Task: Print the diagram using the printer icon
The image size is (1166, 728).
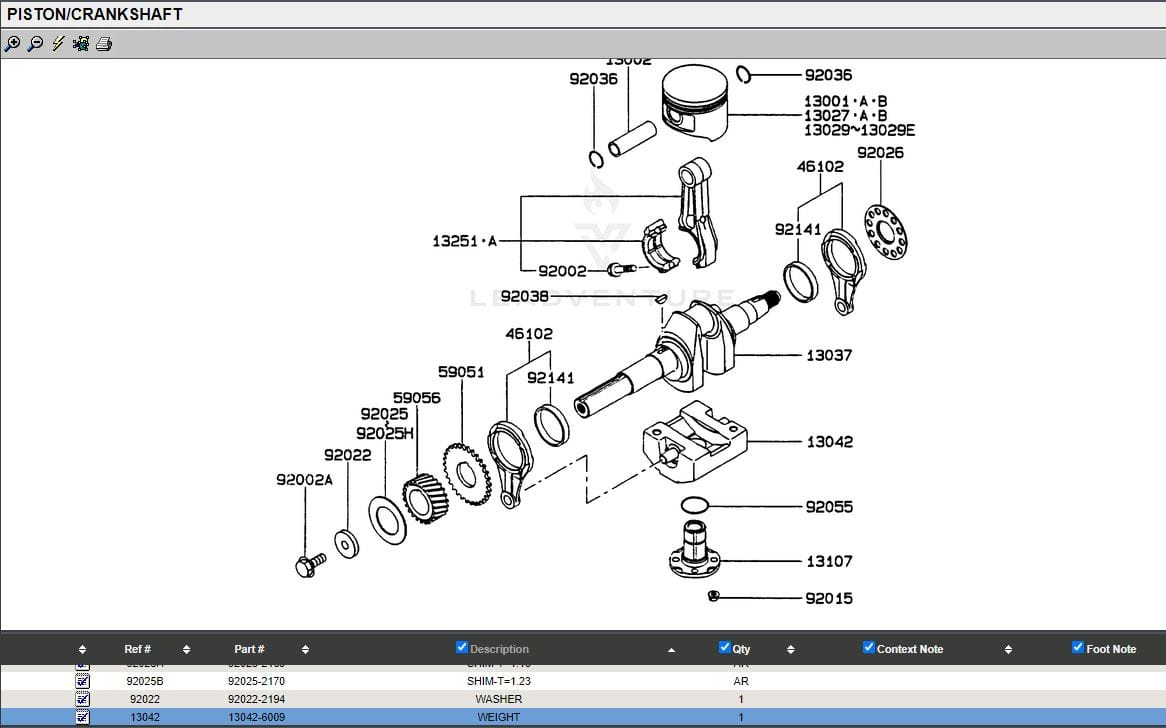Action: (104, 44)
